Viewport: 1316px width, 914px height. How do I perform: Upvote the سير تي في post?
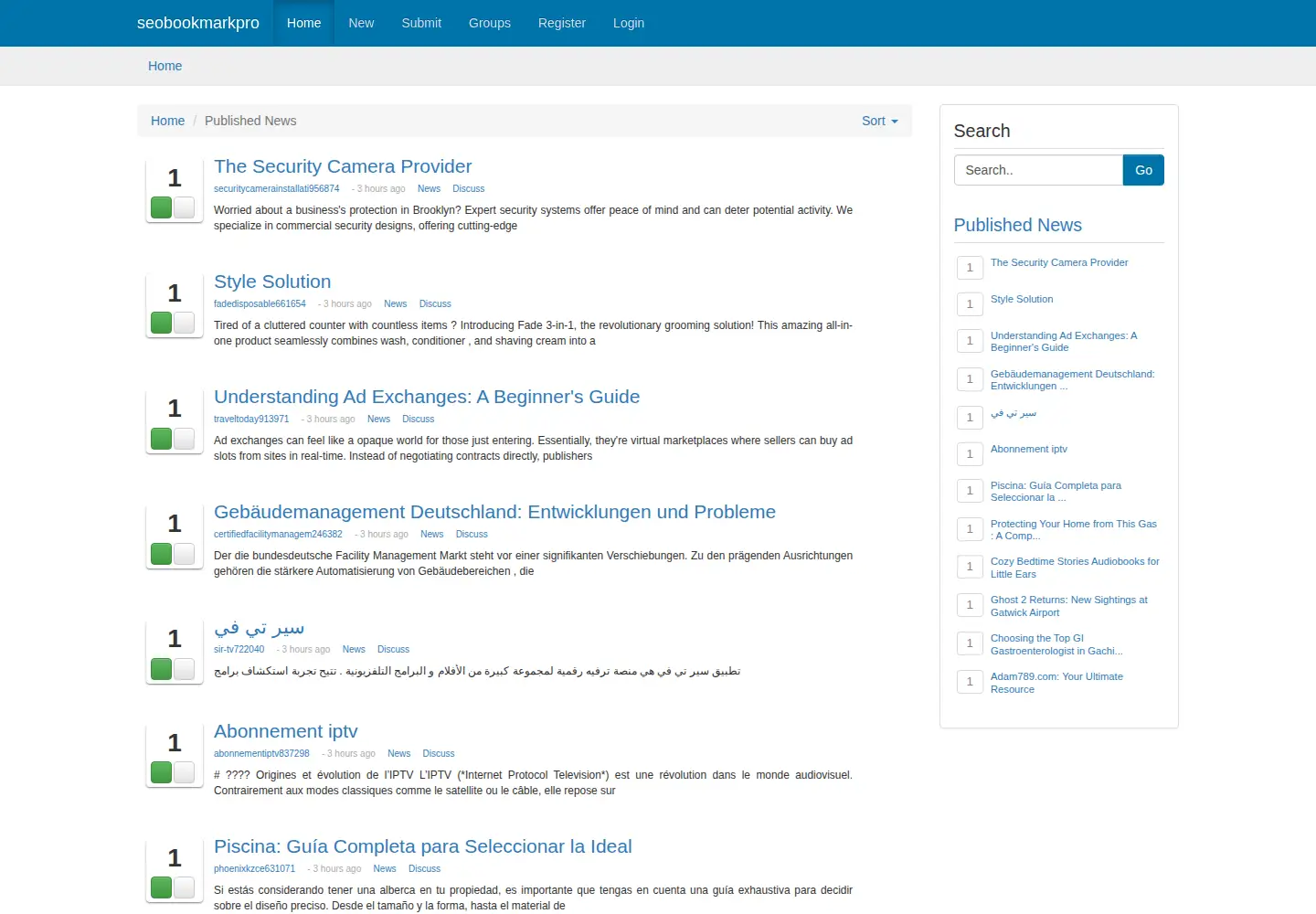162,668
